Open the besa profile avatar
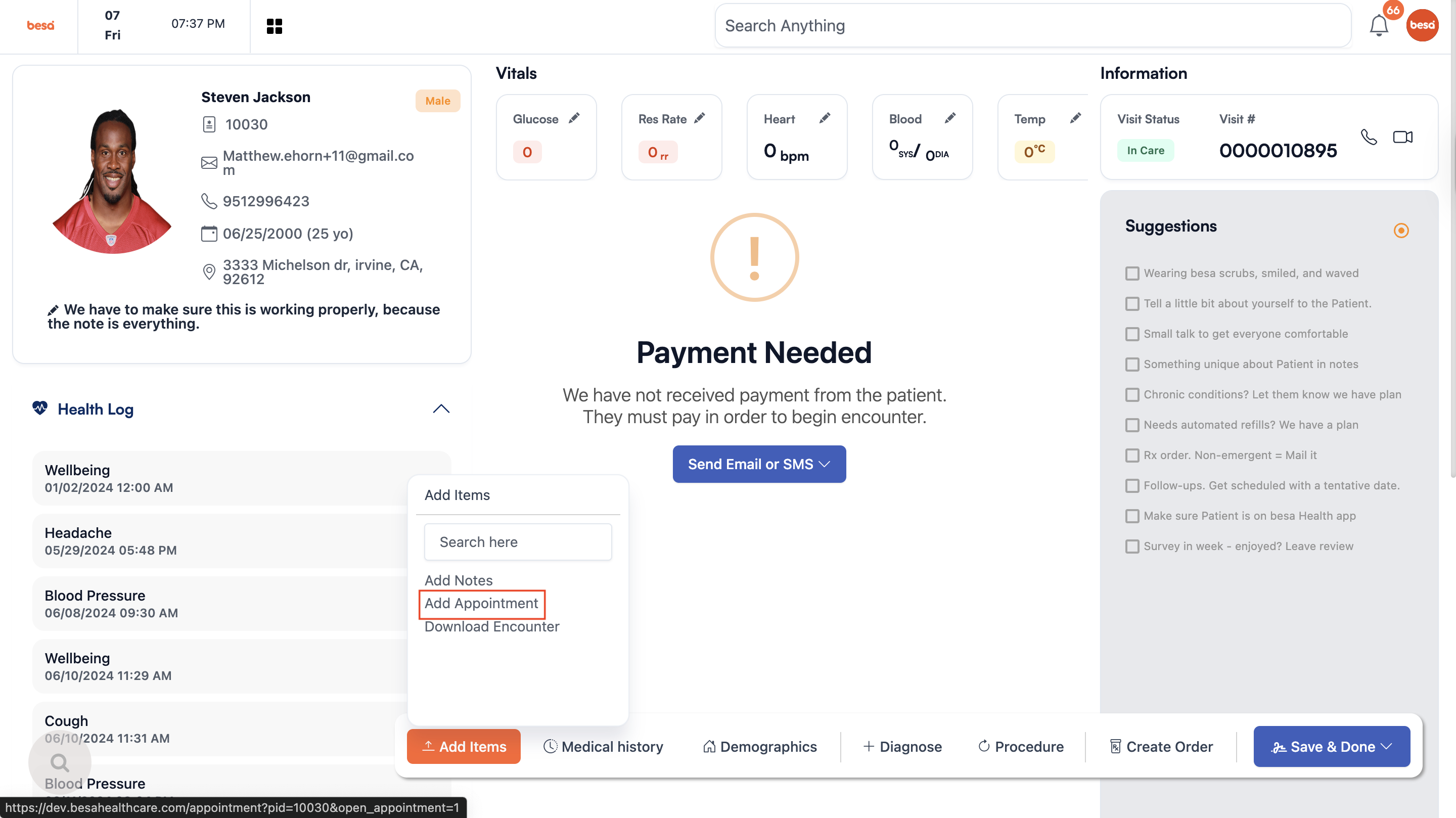This screenshot has width=1456, height=818. click(1422, 25)
